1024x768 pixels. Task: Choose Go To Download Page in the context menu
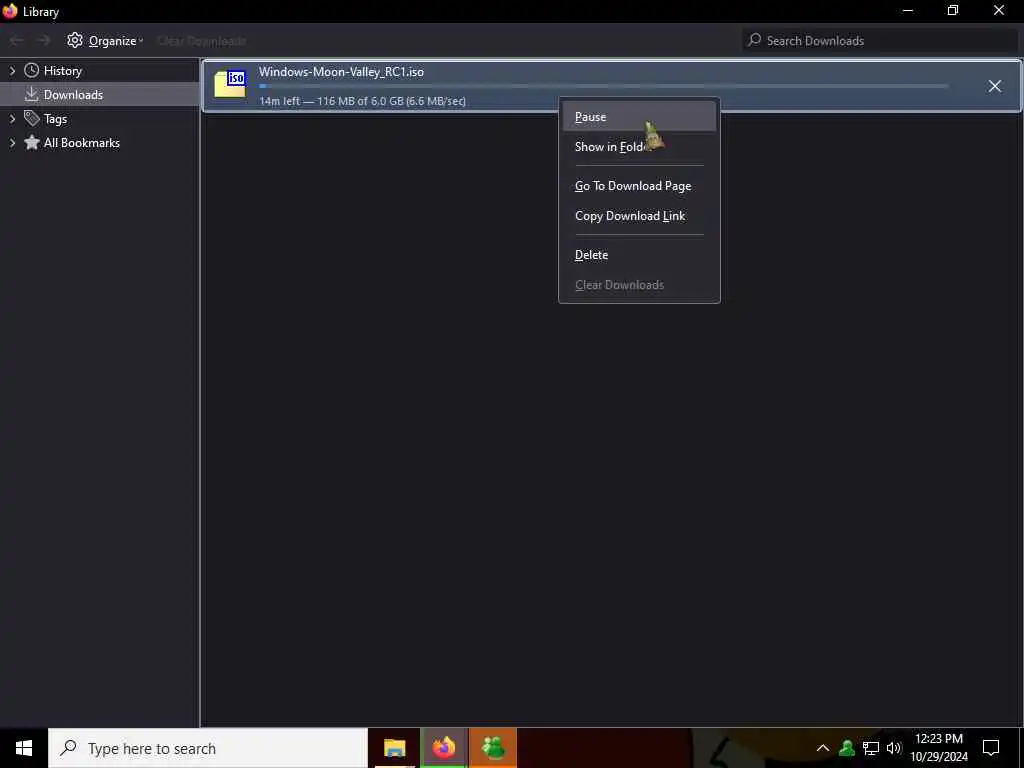point(639,186)
